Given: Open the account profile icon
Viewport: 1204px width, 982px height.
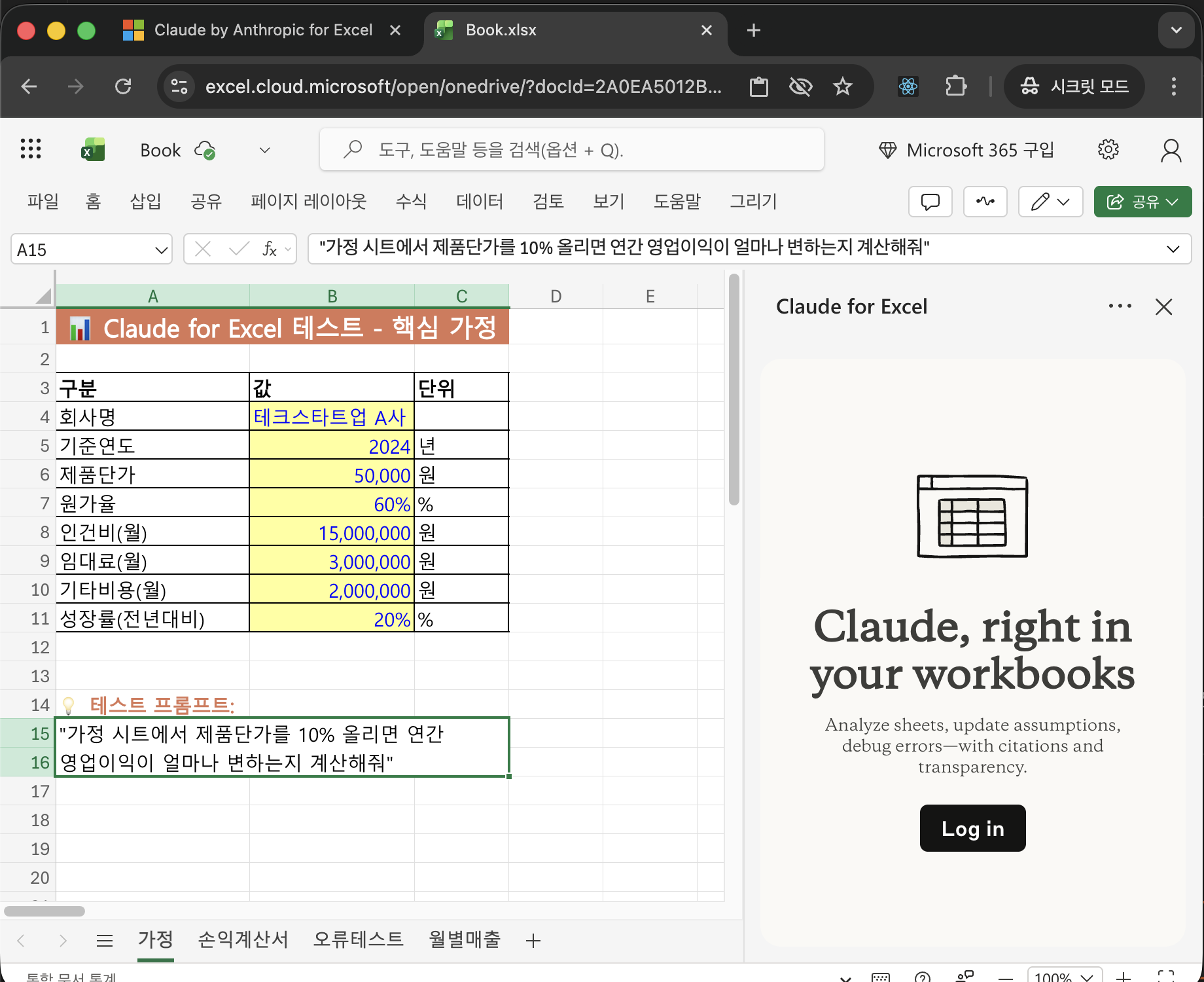Looking at the screenshot, I should coord(1171,150).
